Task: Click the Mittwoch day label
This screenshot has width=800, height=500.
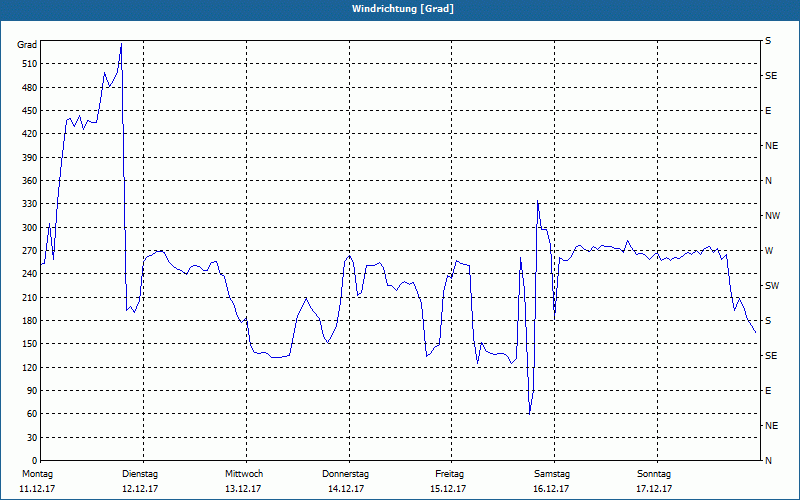Action: pyautogui.click(x=244, y=474)
